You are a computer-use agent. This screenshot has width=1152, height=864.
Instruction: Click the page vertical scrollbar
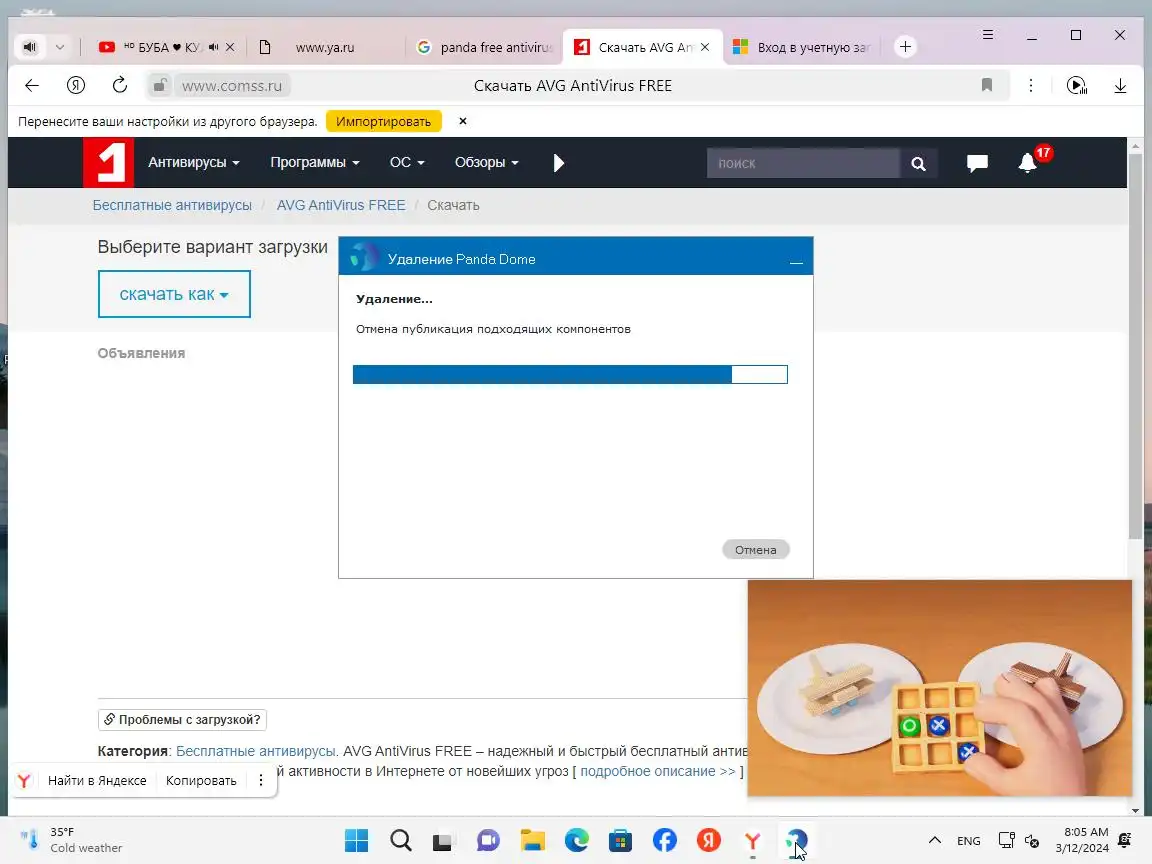pyautogui.click(x=1135, y=345)
